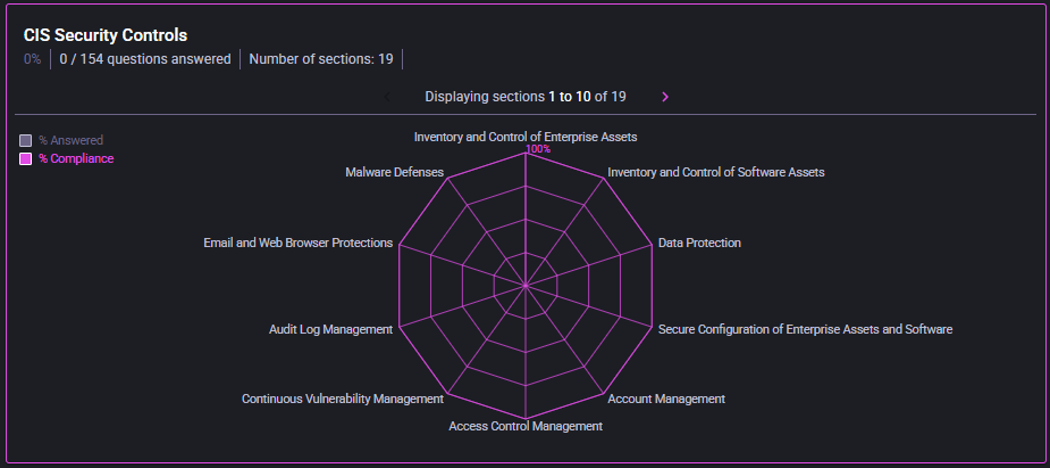Click the center data point of radar chart
1050x468 pixels.
(526, 286)
